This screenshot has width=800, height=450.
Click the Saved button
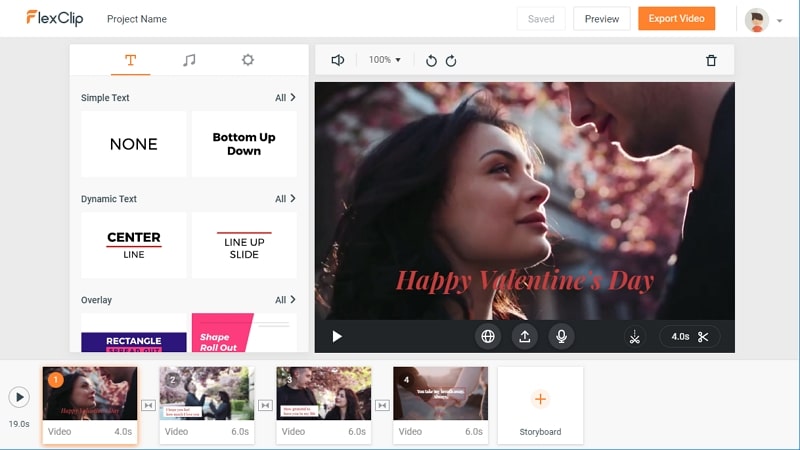click(x=541, y=19)
